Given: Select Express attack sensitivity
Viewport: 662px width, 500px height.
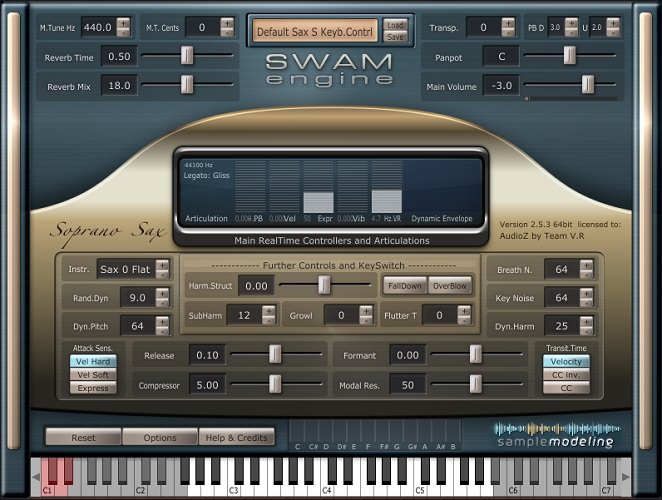Looking at the screenshot, I should pos(93,388).
